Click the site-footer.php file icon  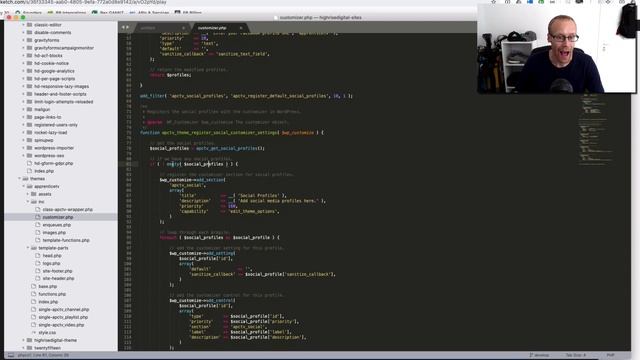(38, 271)
